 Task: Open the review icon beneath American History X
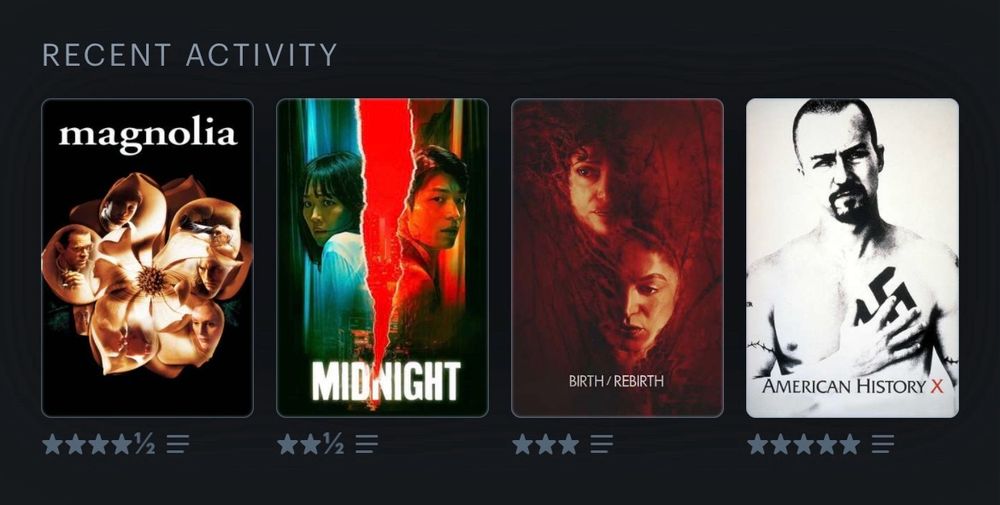coord(883,444)
